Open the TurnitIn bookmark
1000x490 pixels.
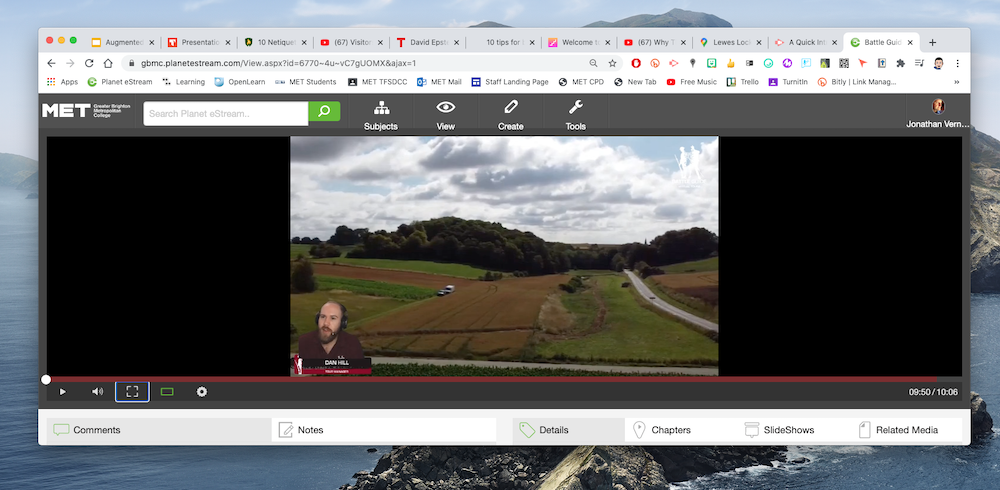coord(788,82)
